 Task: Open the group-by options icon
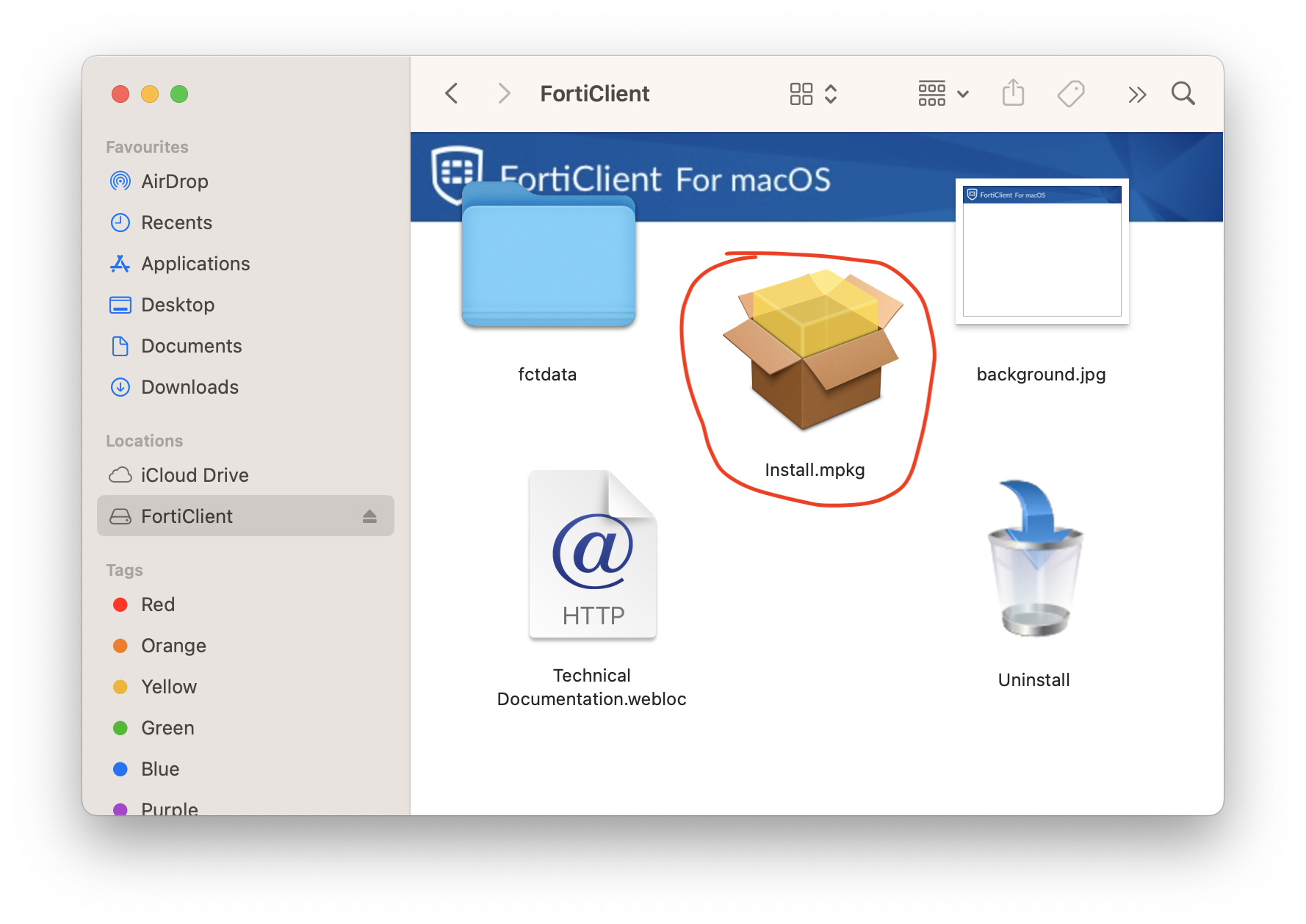pyautogui.click(x=931, y=93)
